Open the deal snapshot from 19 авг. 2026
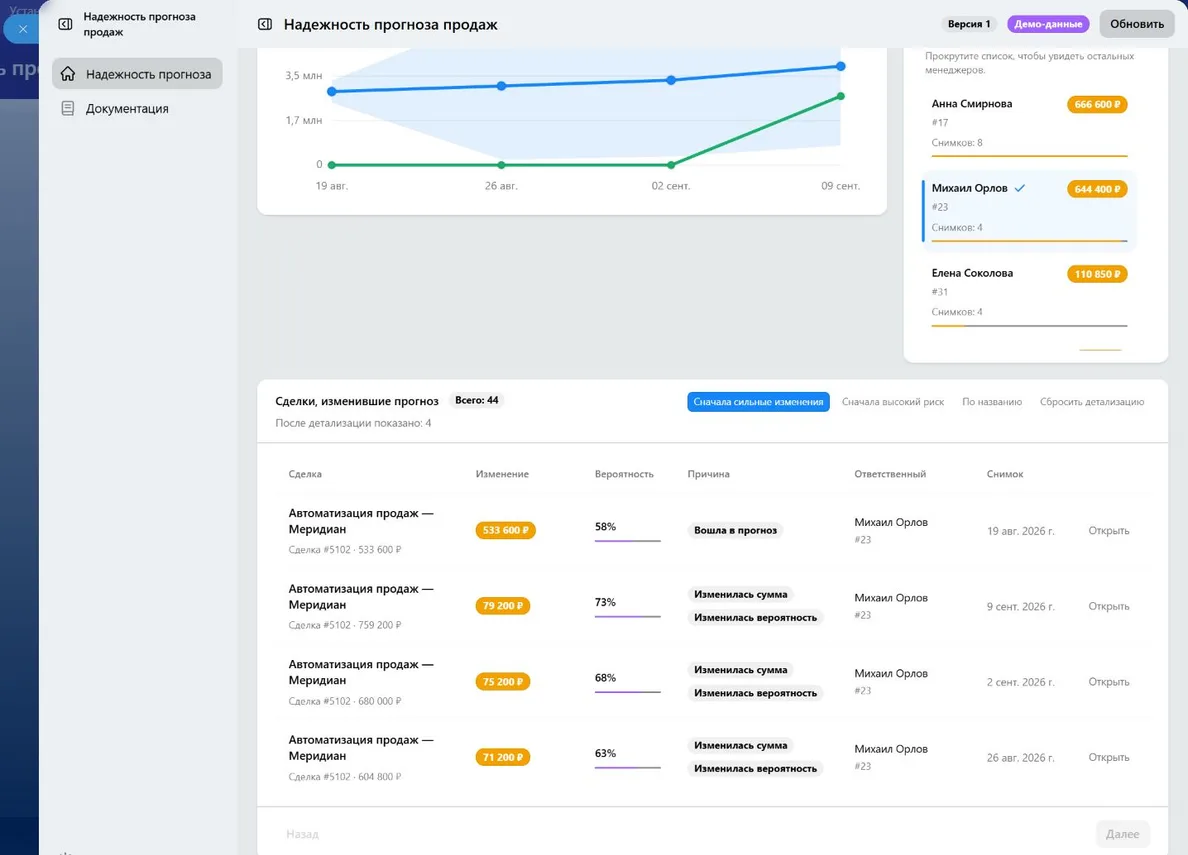 [x=1108, y=531]
